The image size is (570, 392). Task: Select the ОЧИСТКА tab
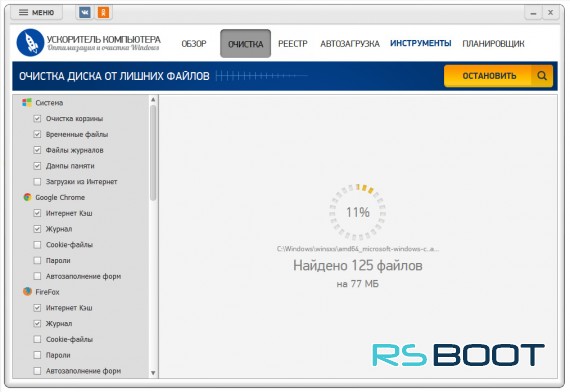pos(245,44)
